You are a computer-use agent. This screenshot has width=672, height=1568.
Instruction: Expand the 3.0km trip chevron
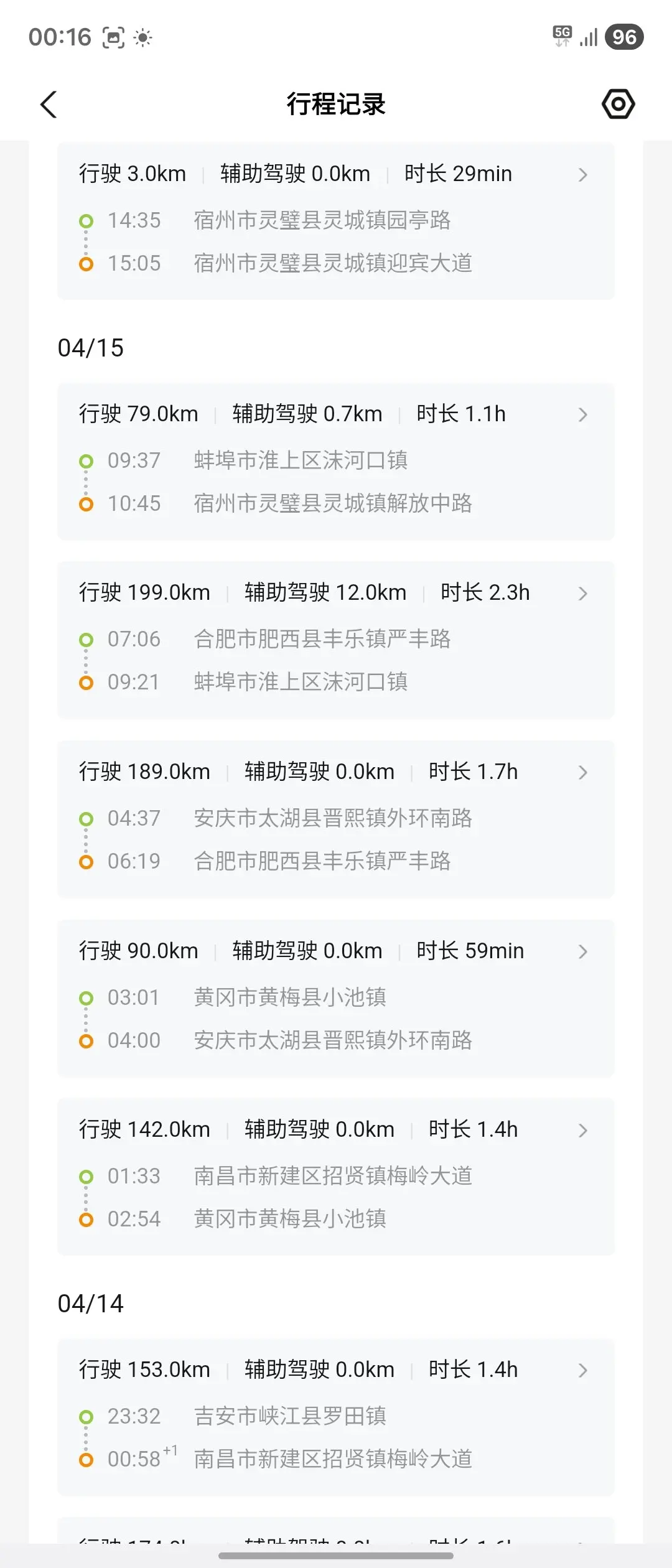pos(582,175)
